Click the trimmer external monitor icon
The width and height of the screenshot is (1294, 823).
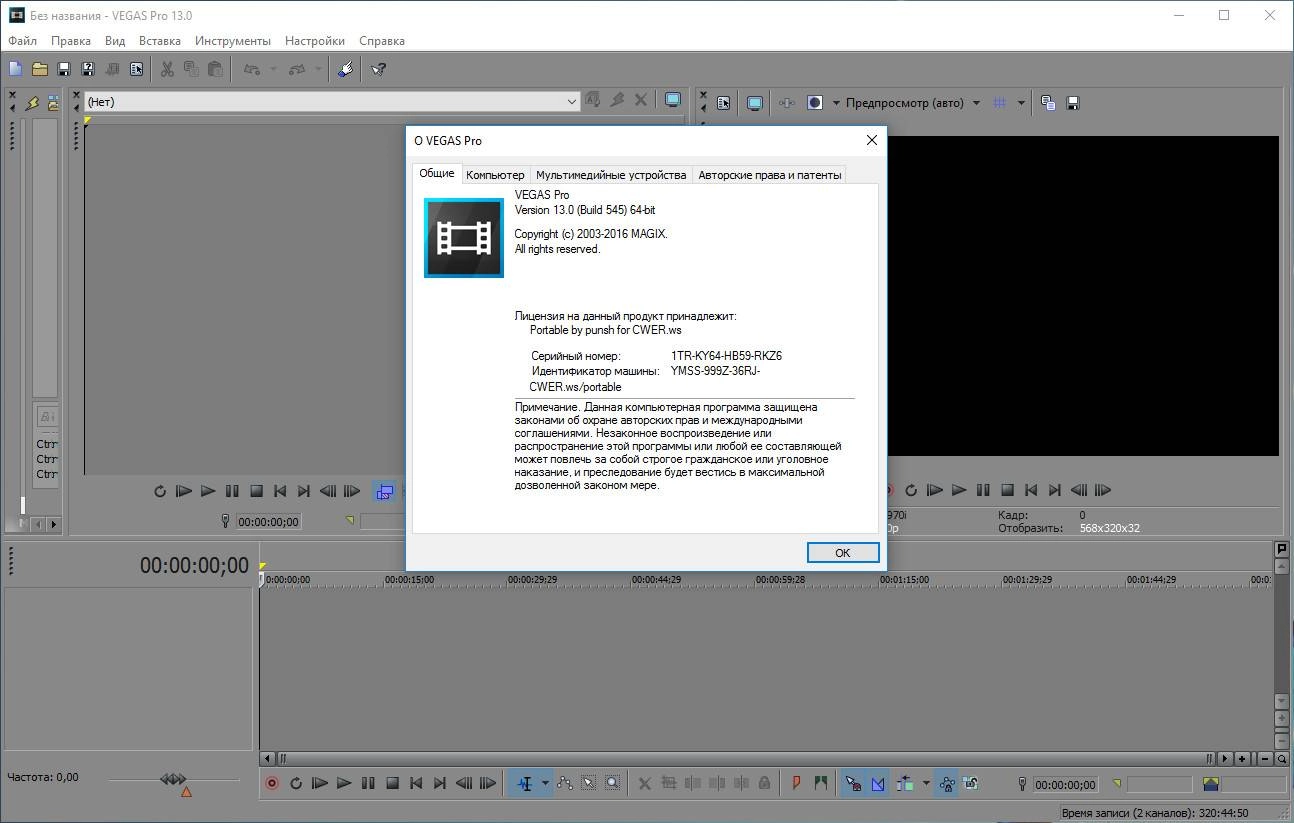(x=673, y=100)
